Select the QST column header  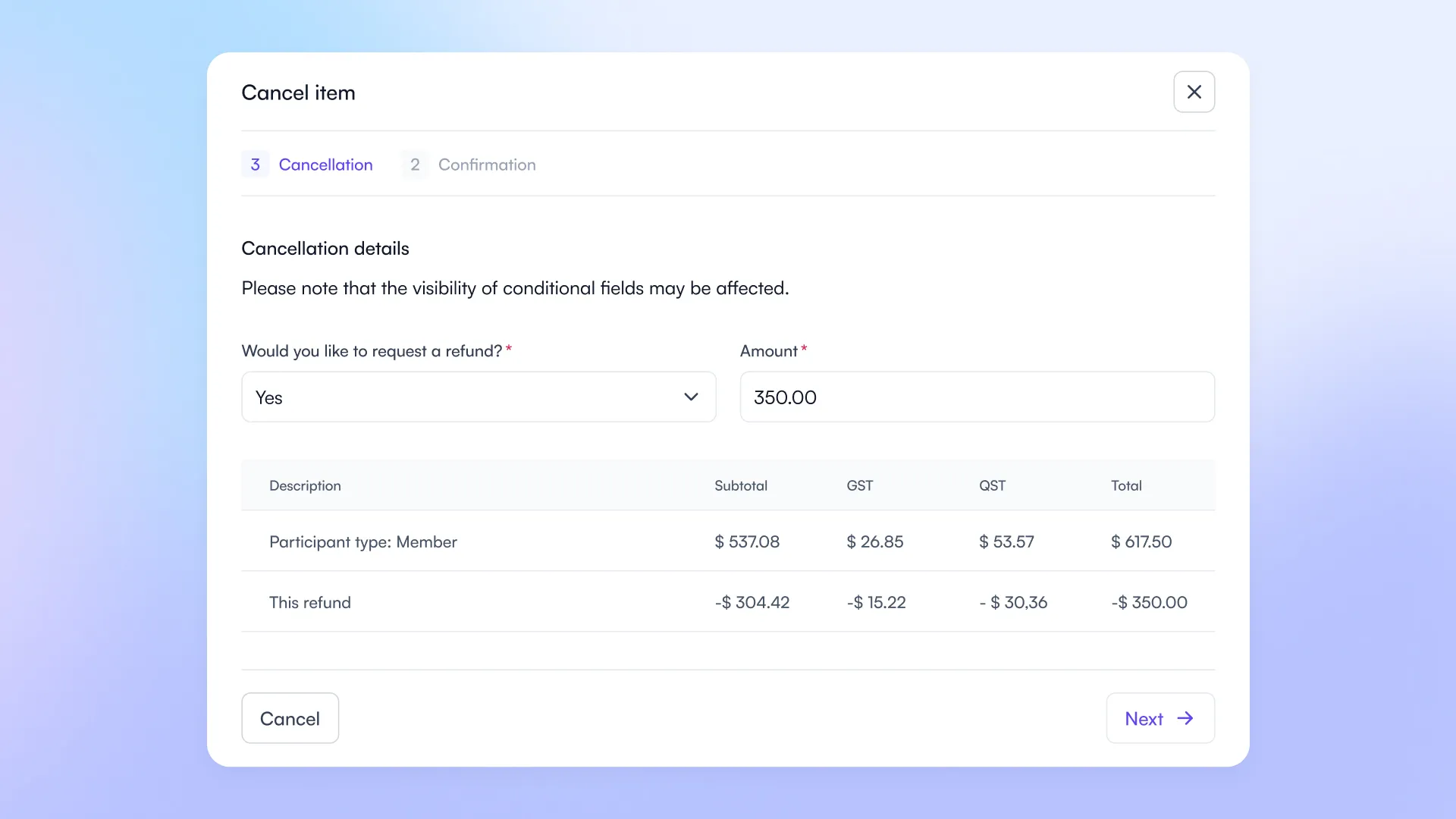[992, 485]
